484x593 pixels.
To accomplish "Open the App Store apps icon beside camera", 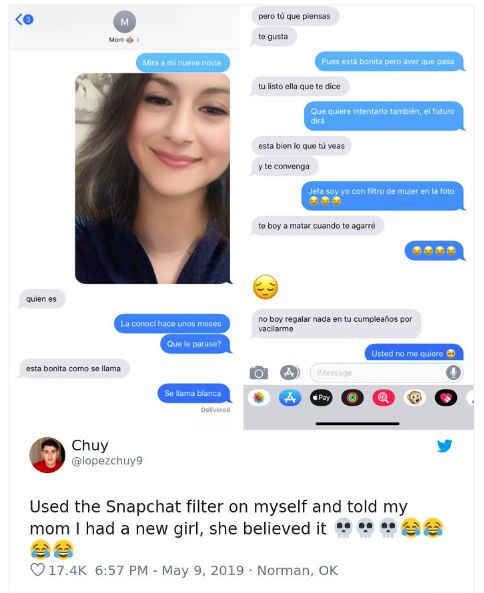I will tap(290, 373).
